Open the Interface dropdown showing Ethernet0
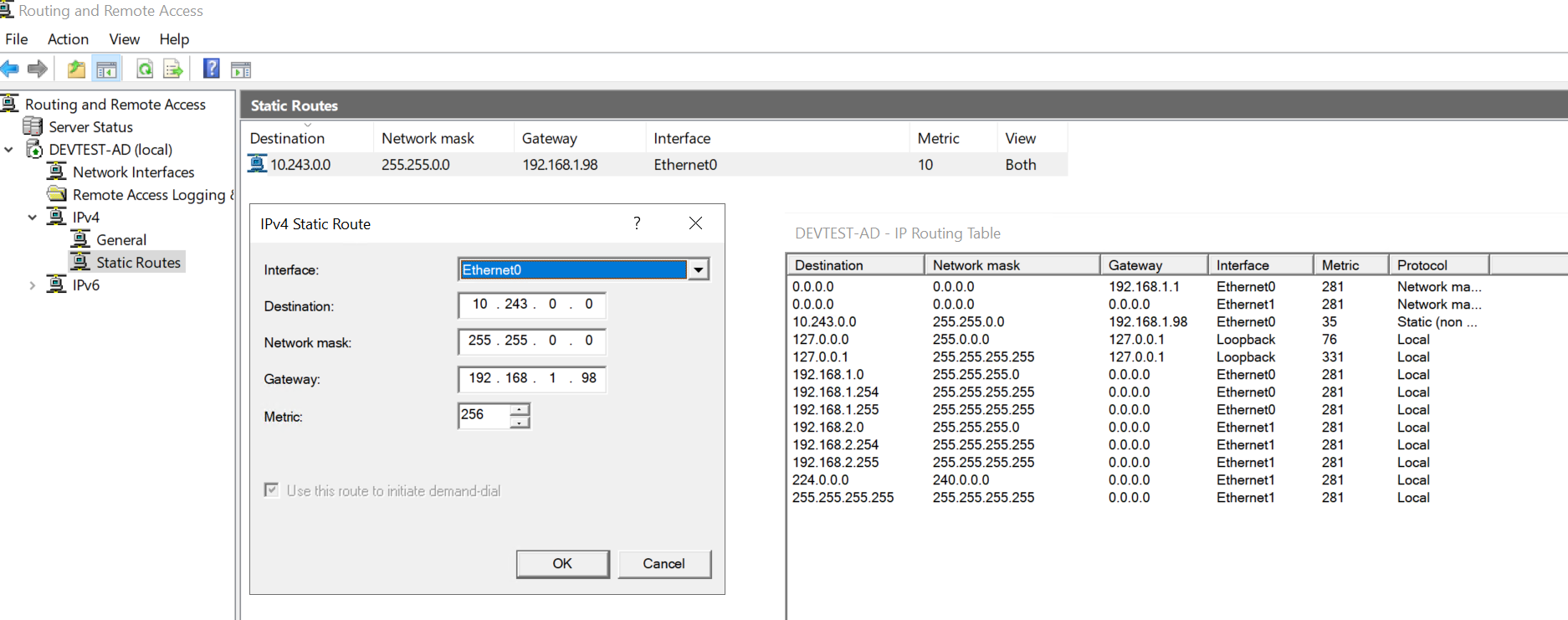 [699, 270]
